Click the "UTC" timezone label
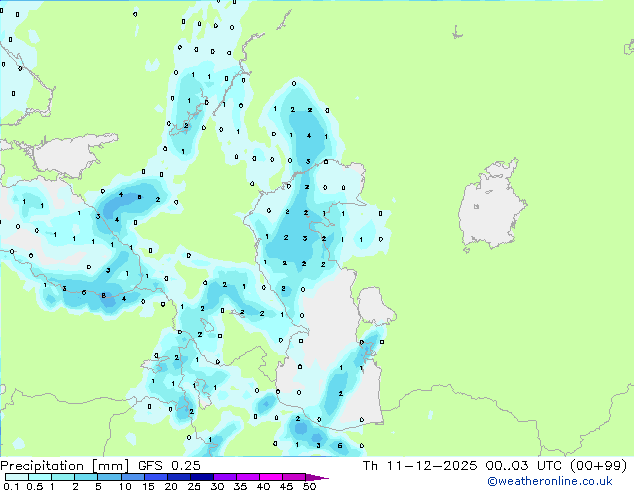 (x=549, y=466)
